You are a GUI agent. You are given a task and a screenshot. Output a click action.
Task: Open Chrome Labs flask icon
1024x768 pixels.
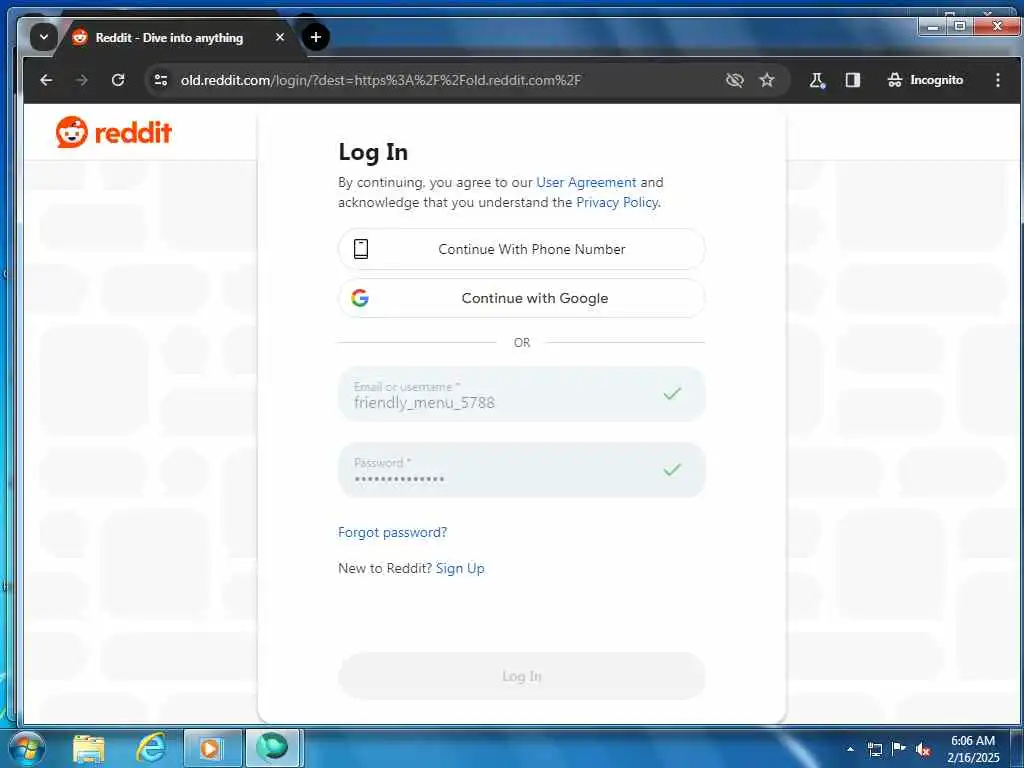[x=817, y=80]
